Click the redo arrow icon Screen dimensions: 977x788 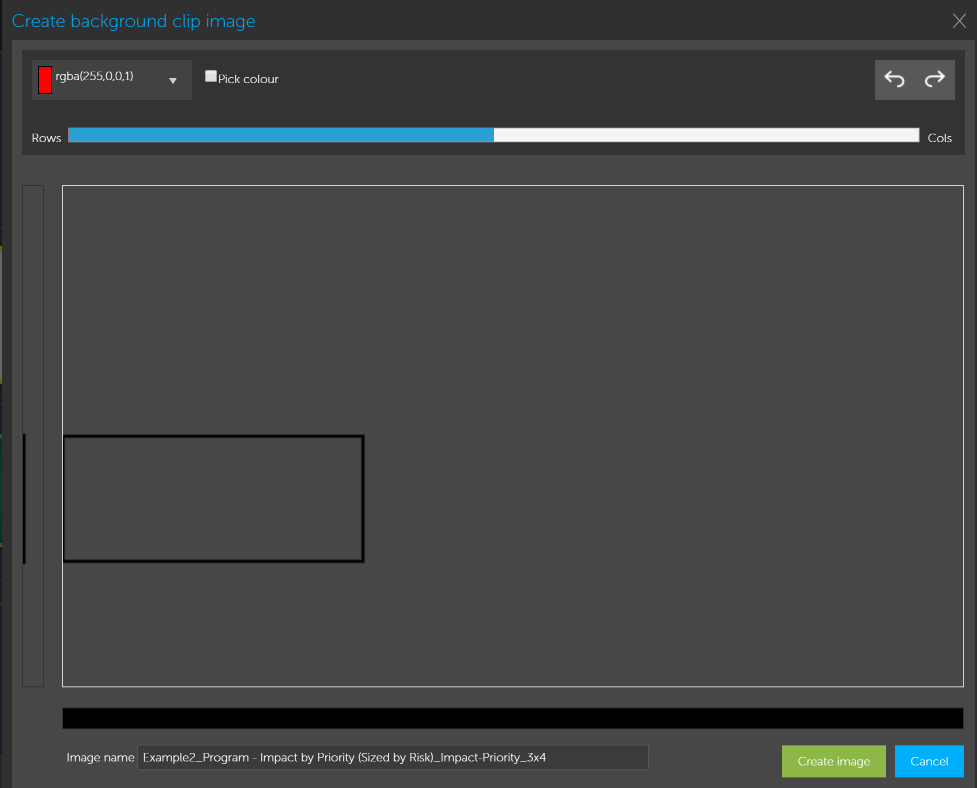[x=934, y=79]
